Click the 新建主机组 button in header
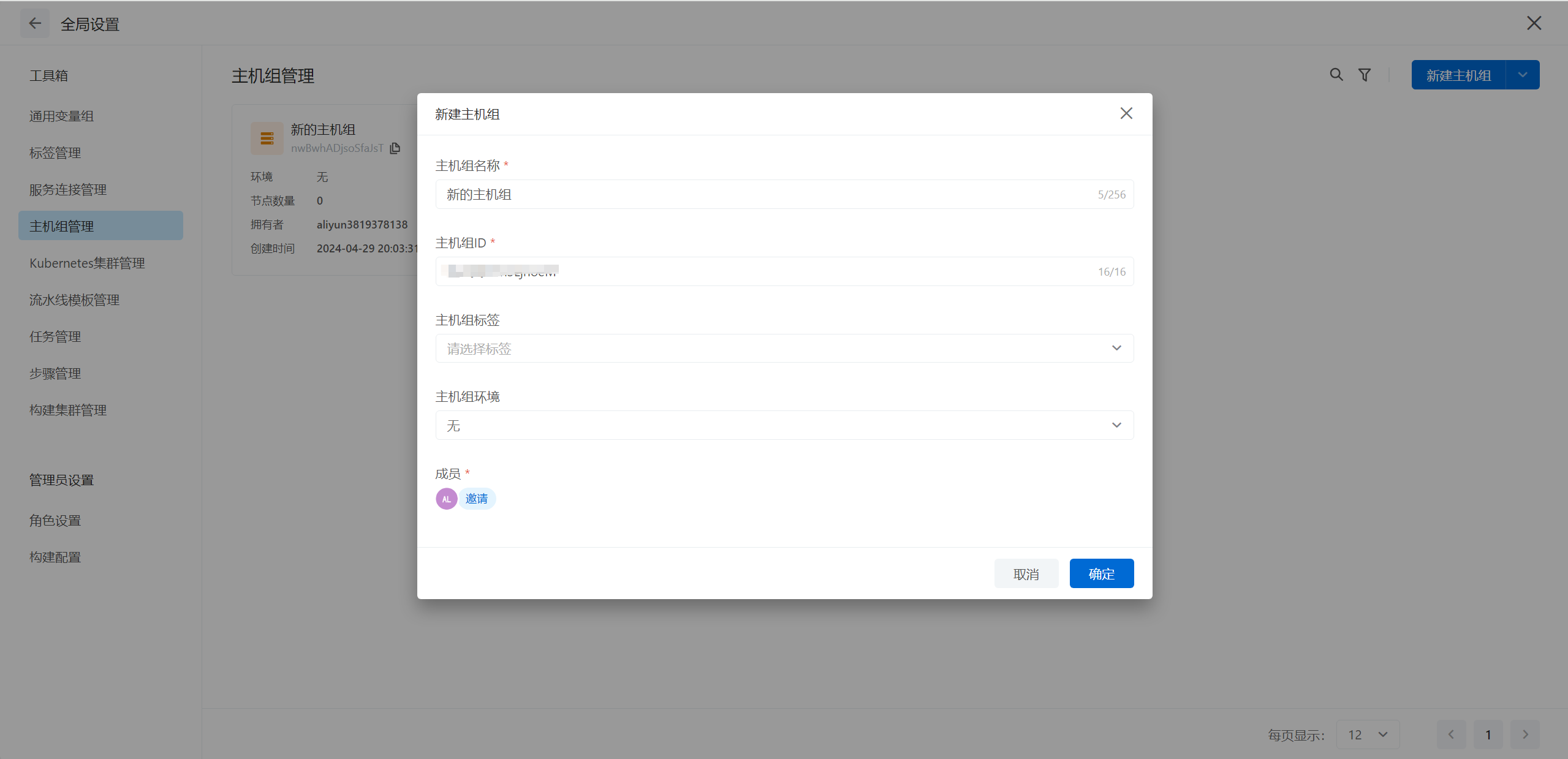The image size is (1568, 759). click(x=1458, y=75)
